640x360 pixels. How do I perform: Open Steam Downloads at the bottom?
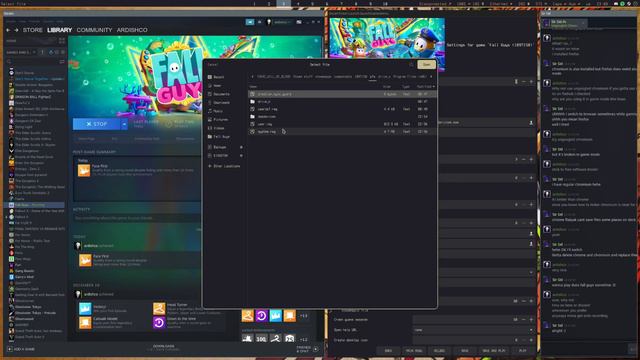[164, 347]
